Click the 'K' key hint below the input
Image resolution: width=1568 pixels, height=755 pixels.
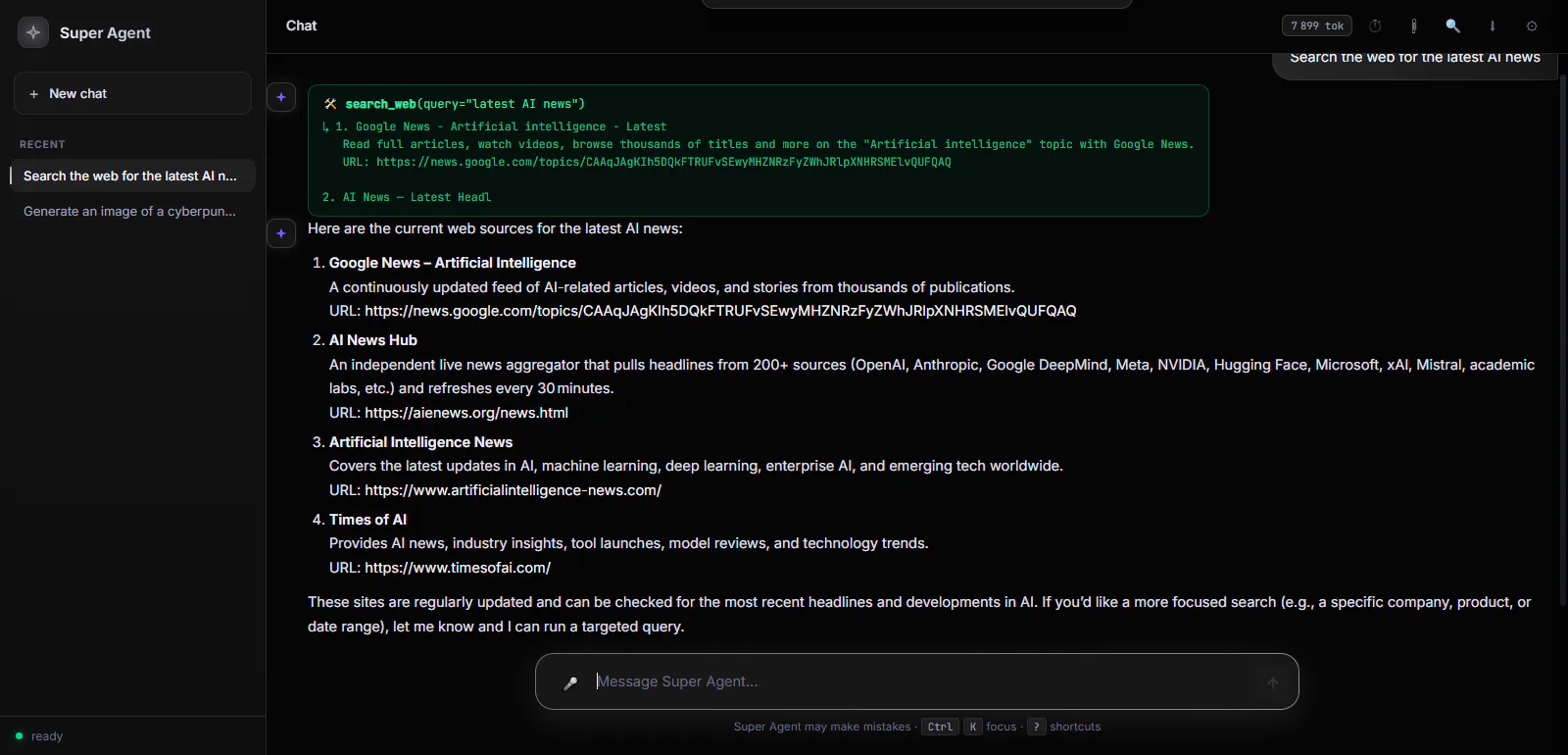(973, 727)
